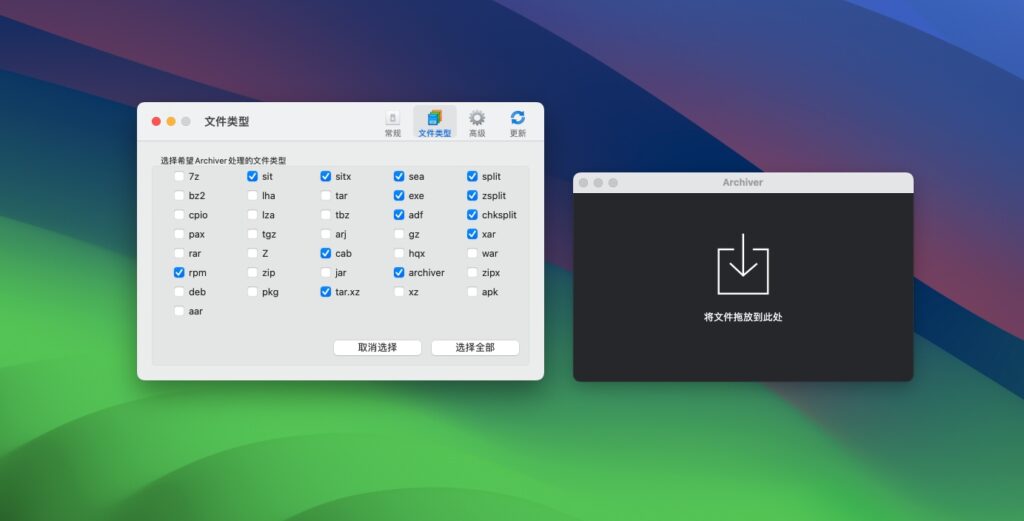Screen dimensions: 1024x521
Task: Check the jar file type
Action: [x=325, y=272]
